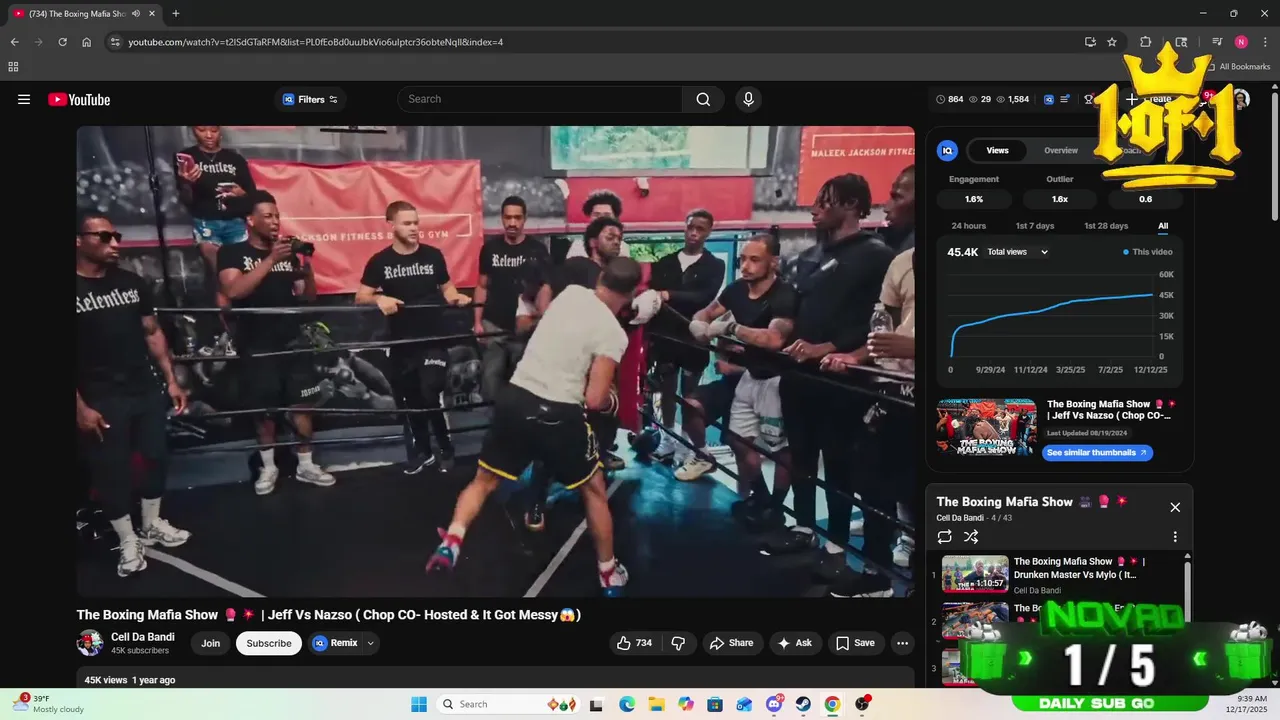Image resolution: width=1280 pixels, height=720 pixels.
Task: Open the Drunken Master Vs Mylo title link
Action: coord(1079,568)
